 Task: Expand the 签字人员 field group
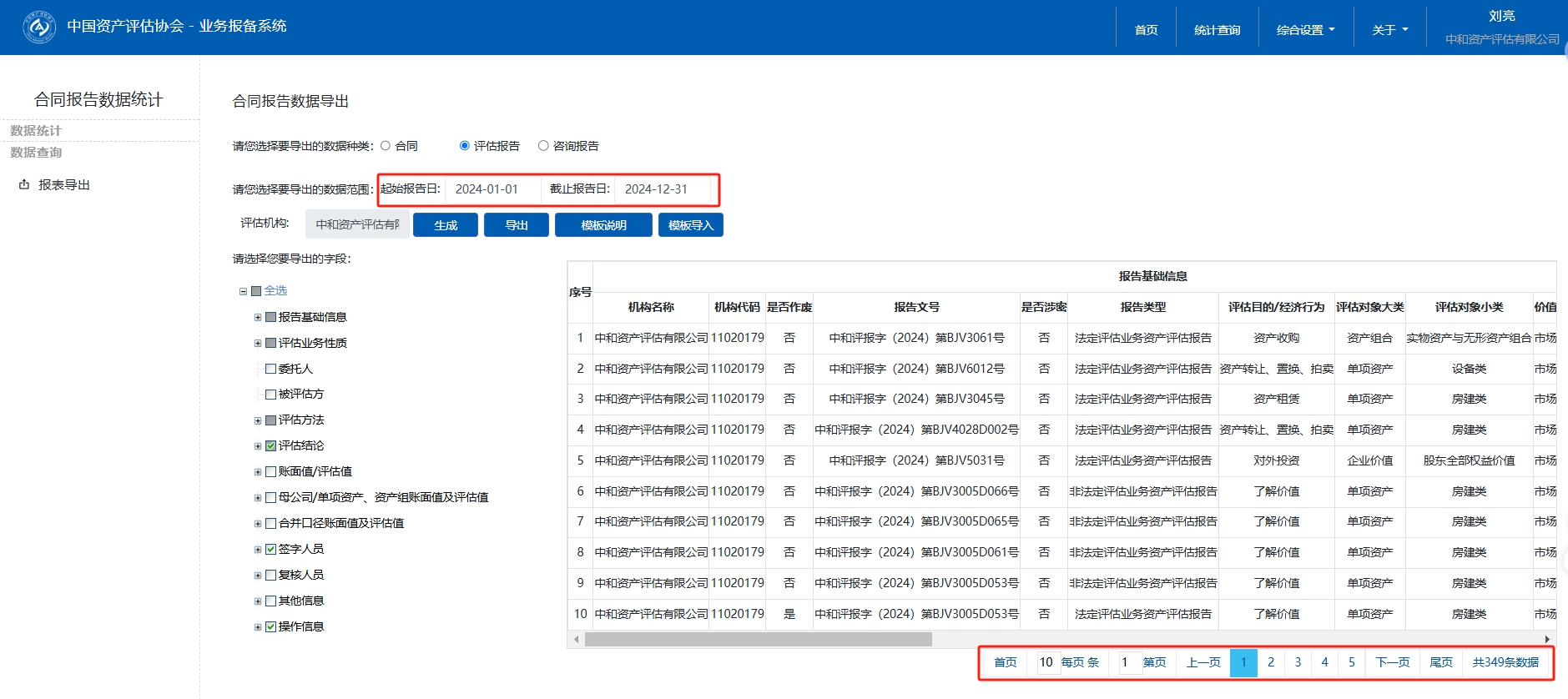(x=258, y=550)
